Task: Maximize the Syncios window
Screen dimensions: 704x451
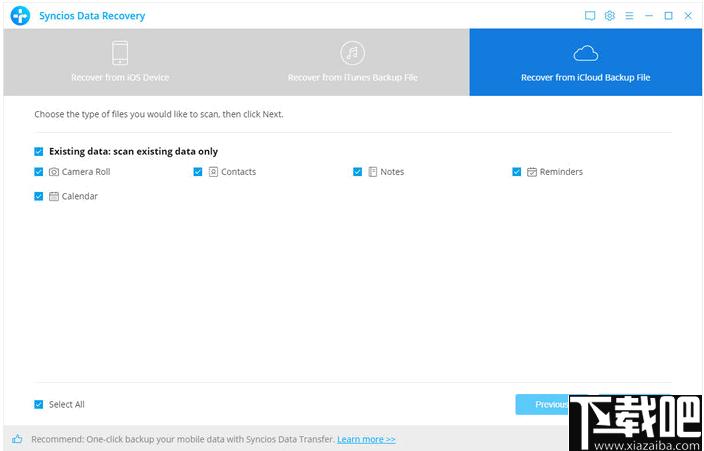Action: 669,16
